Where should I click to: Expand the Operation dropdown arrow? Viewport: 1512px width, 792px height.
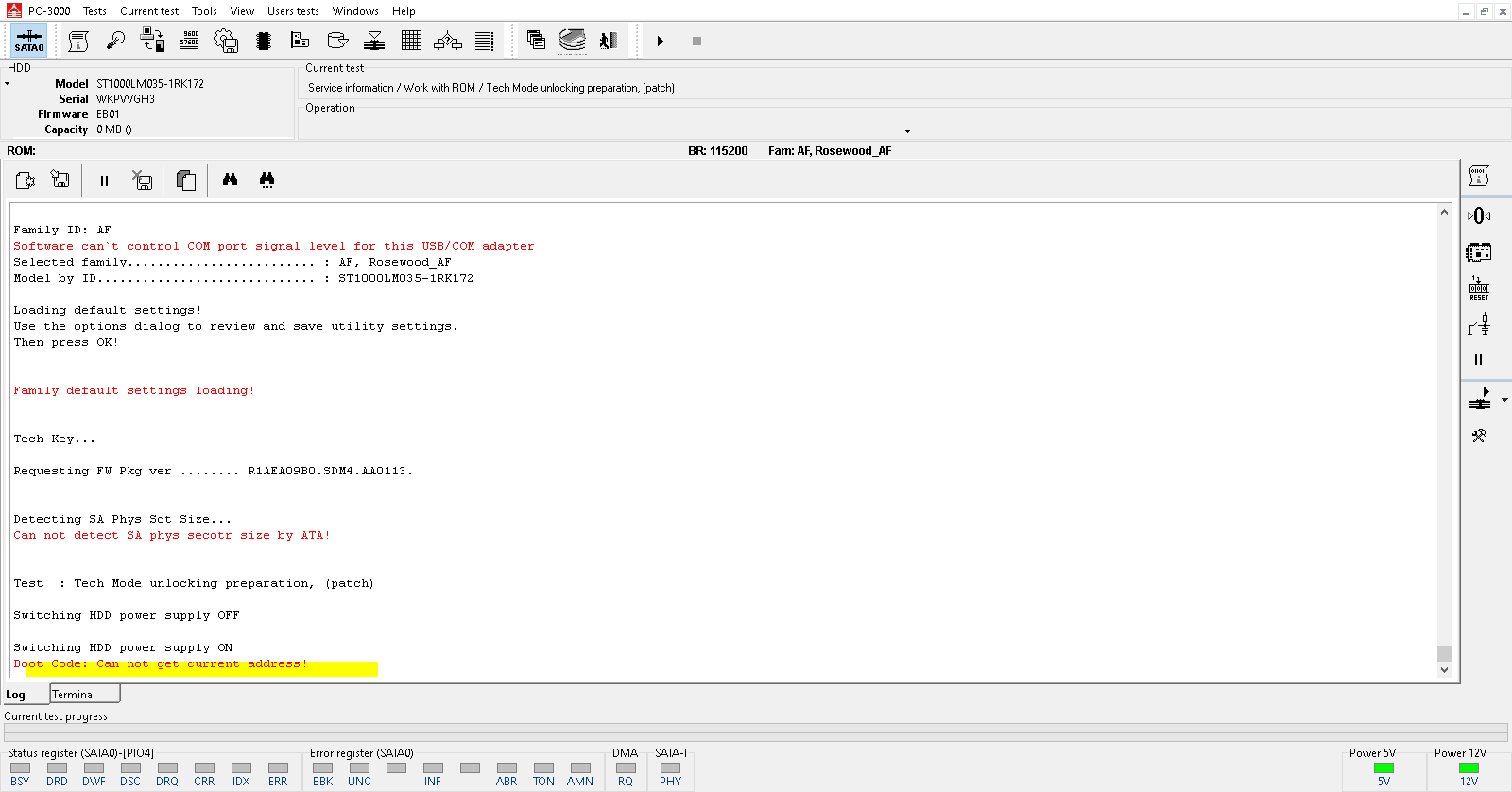click(907, 131)
